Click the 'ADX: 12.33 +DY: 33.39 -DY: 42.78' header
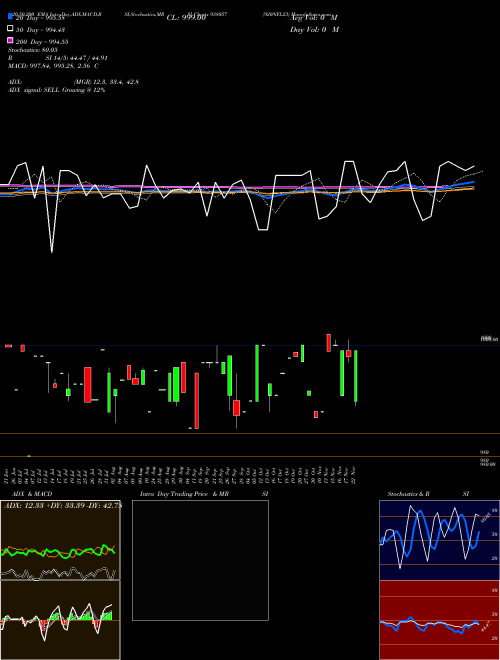500x660 pixels. click(62, 505)
